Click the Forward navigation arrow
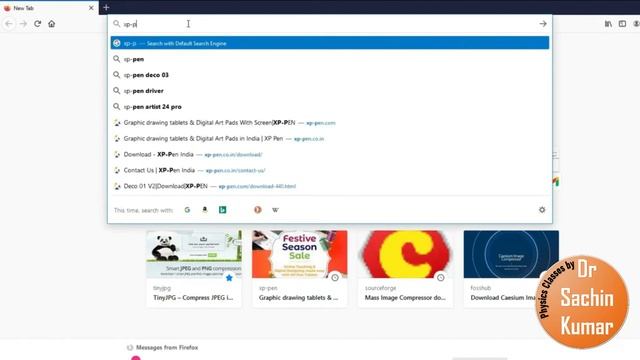Viewport: 640px width, 360px height. coord(23,24)
